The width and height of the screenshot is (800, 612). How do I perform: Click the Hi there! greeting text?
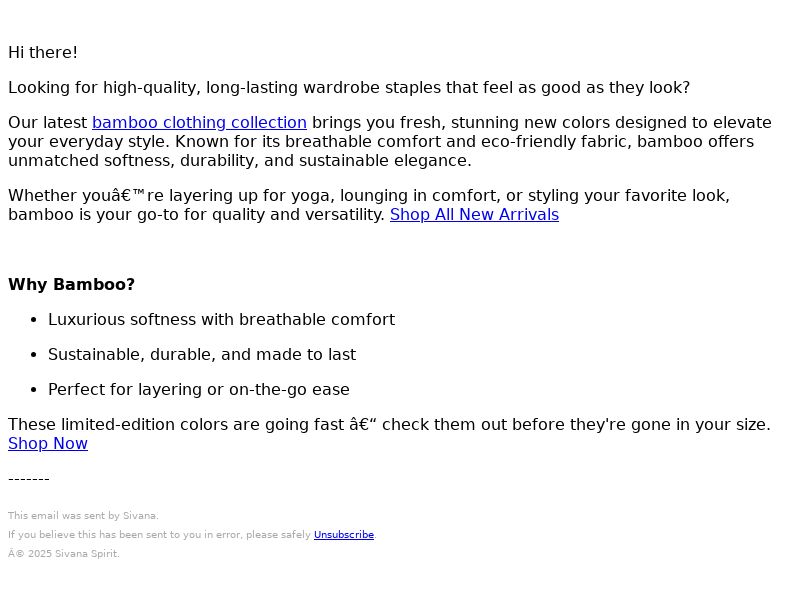click(x=43, y=53)
